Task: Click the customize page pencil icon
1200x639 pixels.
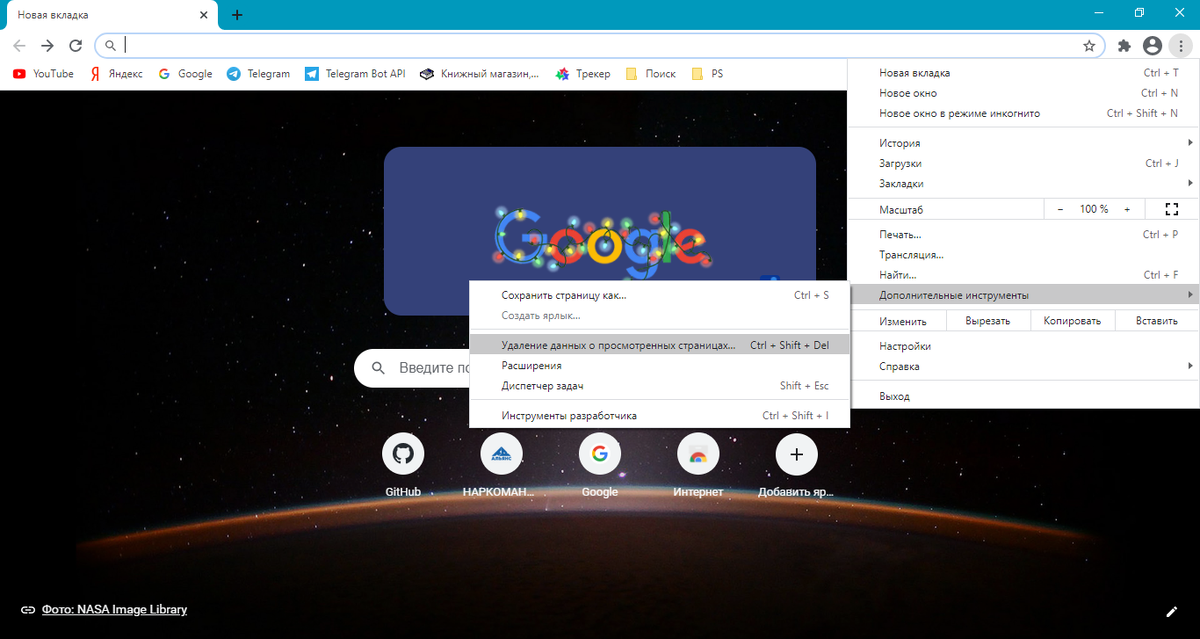Action: 1172,611
